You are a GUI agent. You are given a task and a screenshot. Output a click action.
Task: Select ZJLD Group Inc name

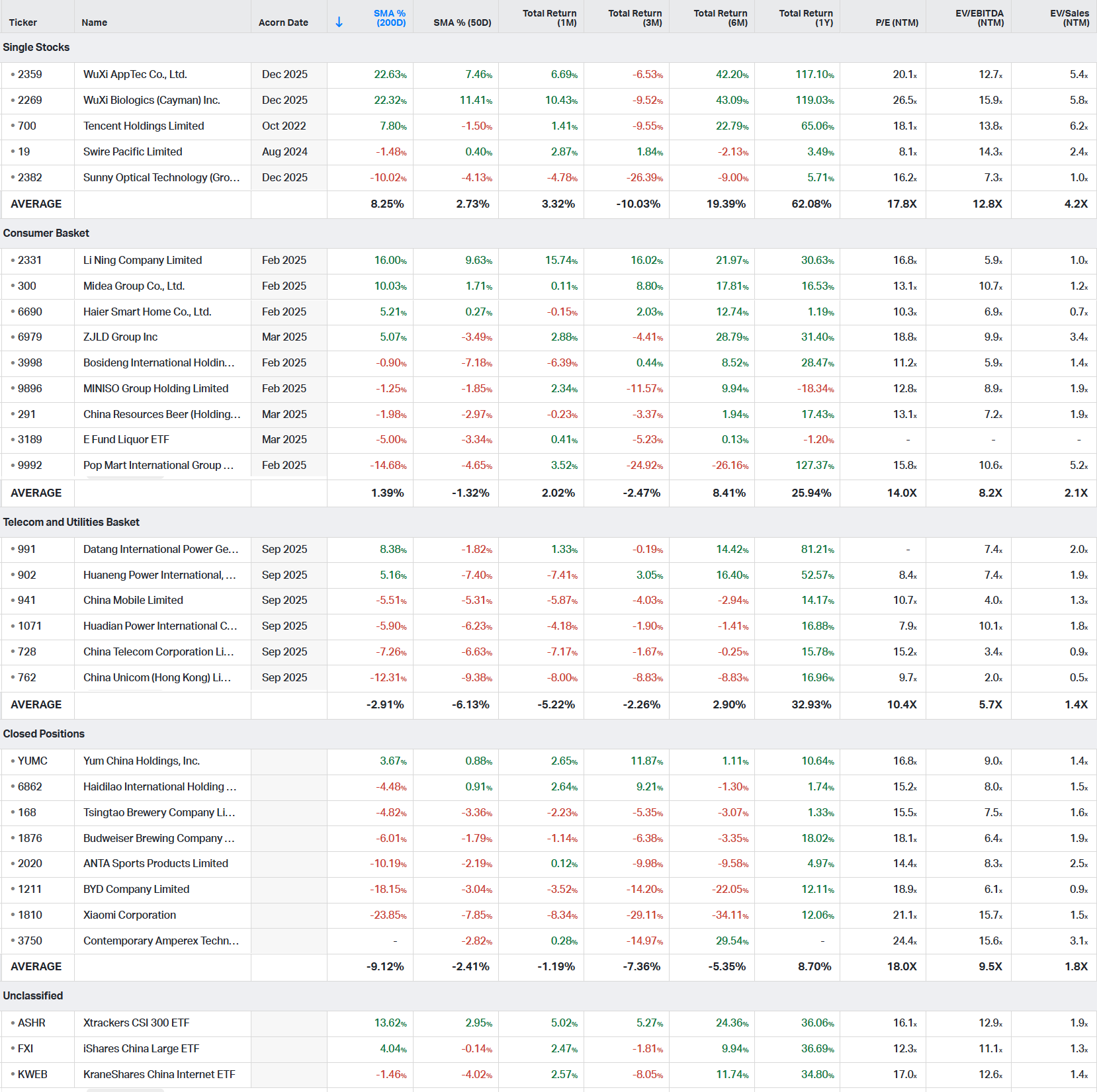click(x=120, y=337)
